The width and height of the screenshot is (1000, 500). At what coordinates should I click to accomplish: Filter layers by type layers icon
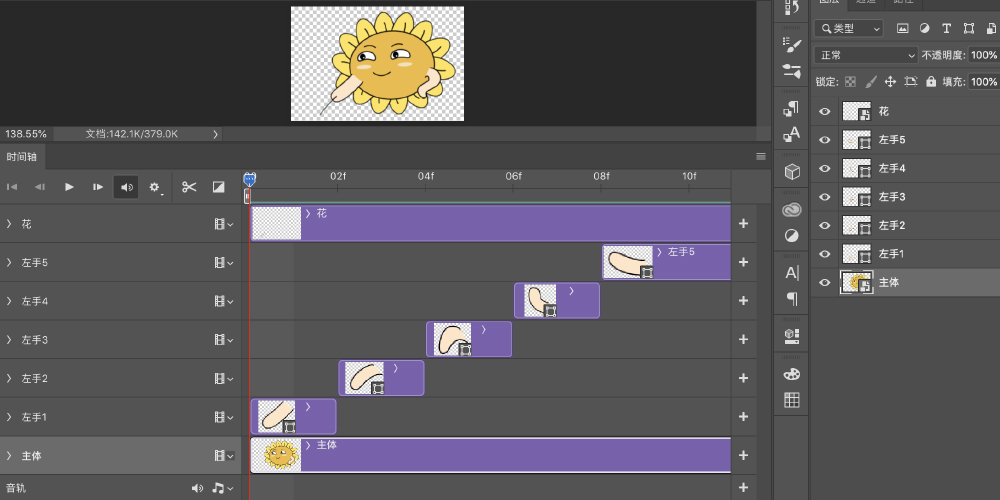[946, 28]
